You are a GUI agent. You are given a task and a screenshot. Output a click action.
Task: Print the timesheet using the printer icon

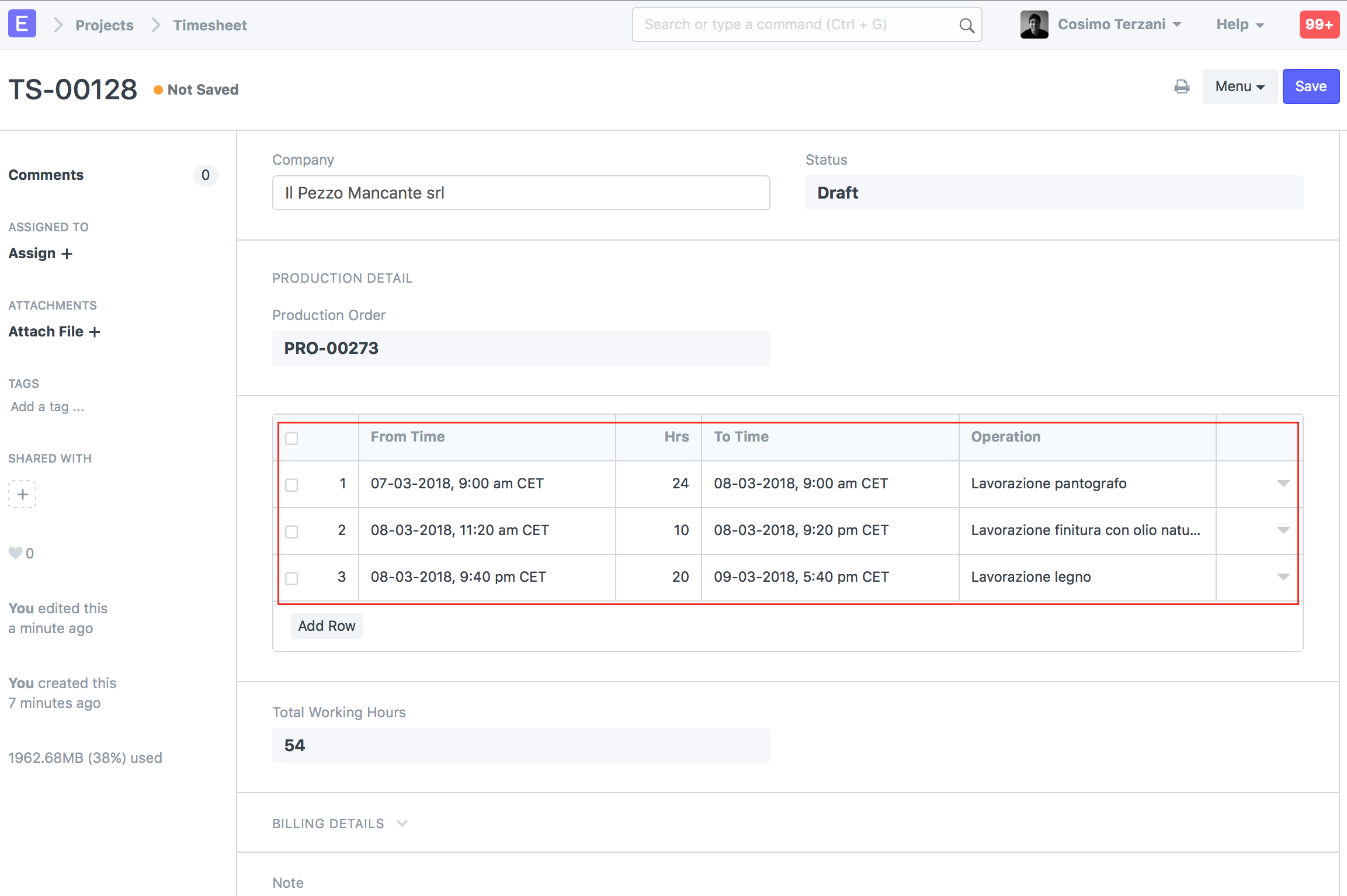(1182, 86)
